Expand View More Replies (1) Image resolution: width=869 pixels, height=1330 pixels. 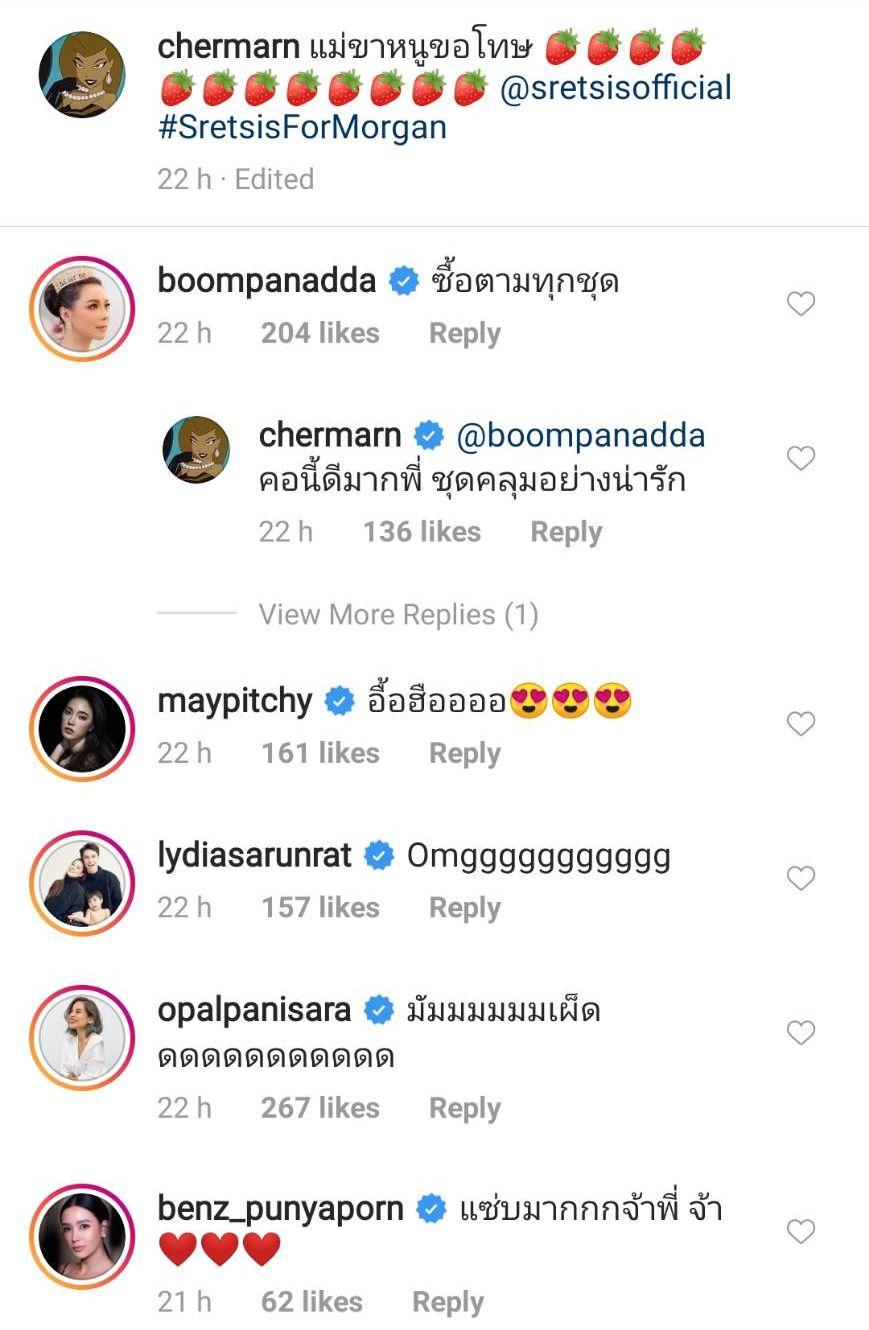[x=398, y=614]
